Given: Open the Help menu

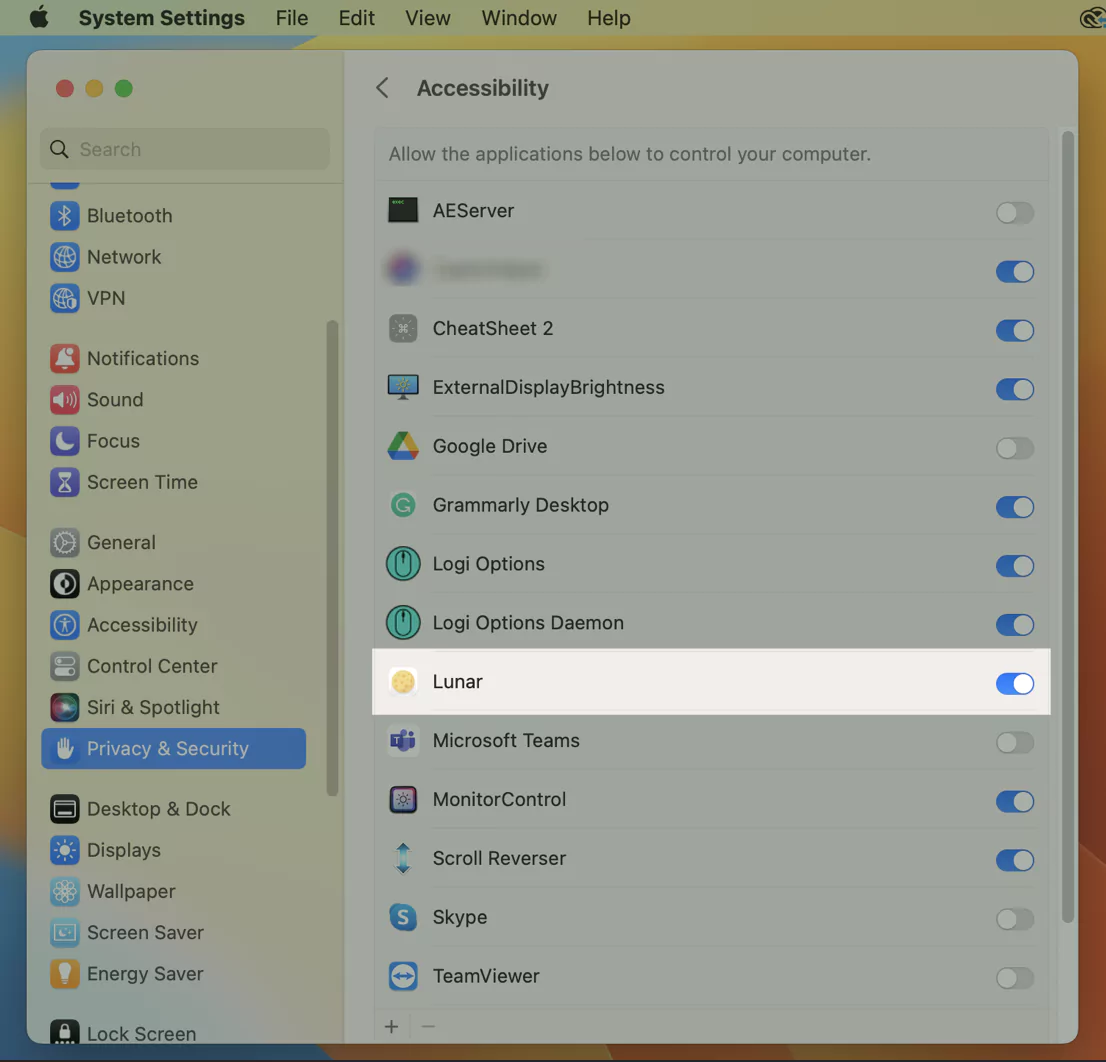Looking at the screenshot, I should pyautogui.click(x=609, y=18).
